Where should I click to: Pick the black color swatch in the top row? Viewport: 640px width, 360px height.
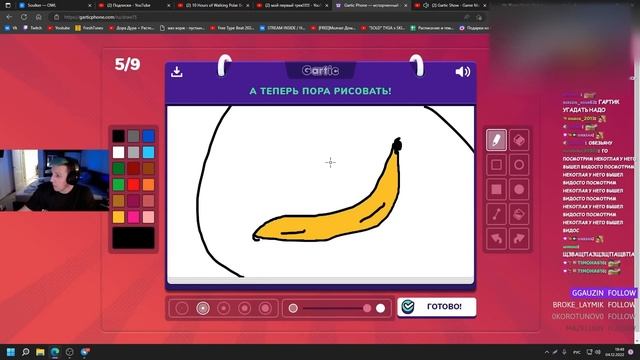[x=118, y=136]
